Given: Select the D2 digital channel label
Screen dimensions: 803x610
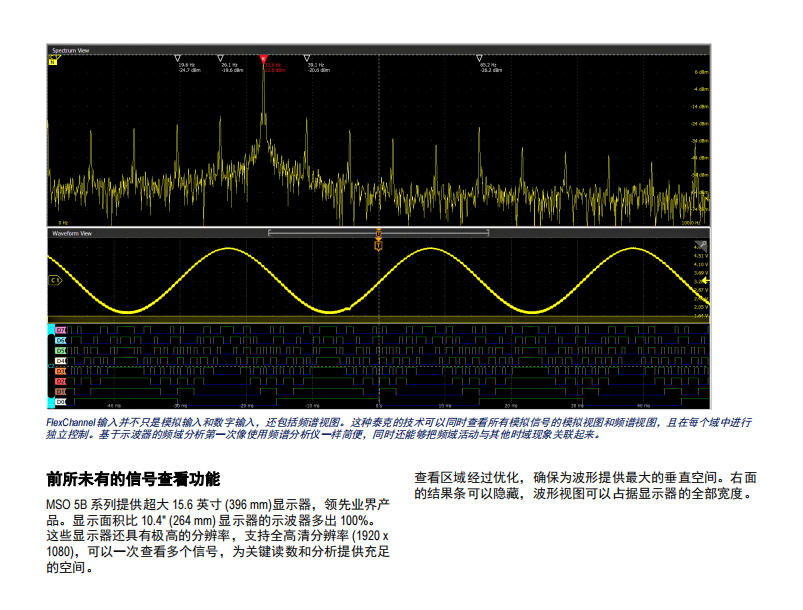Looking at the screenshot, I should coord(61,382).
